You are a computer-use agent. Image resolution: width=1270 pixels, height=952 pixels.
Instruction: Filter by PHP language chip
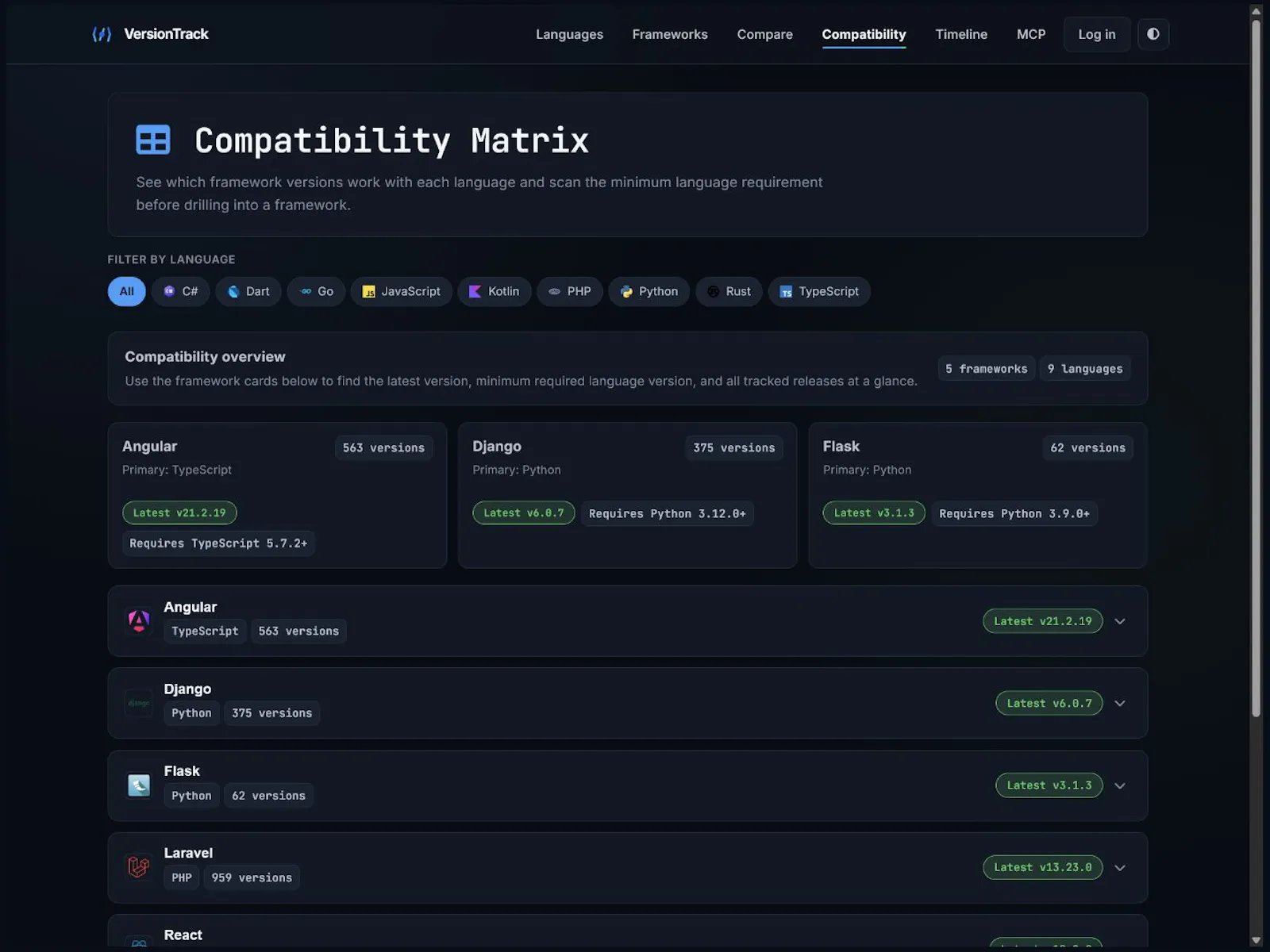click(570, 291)
